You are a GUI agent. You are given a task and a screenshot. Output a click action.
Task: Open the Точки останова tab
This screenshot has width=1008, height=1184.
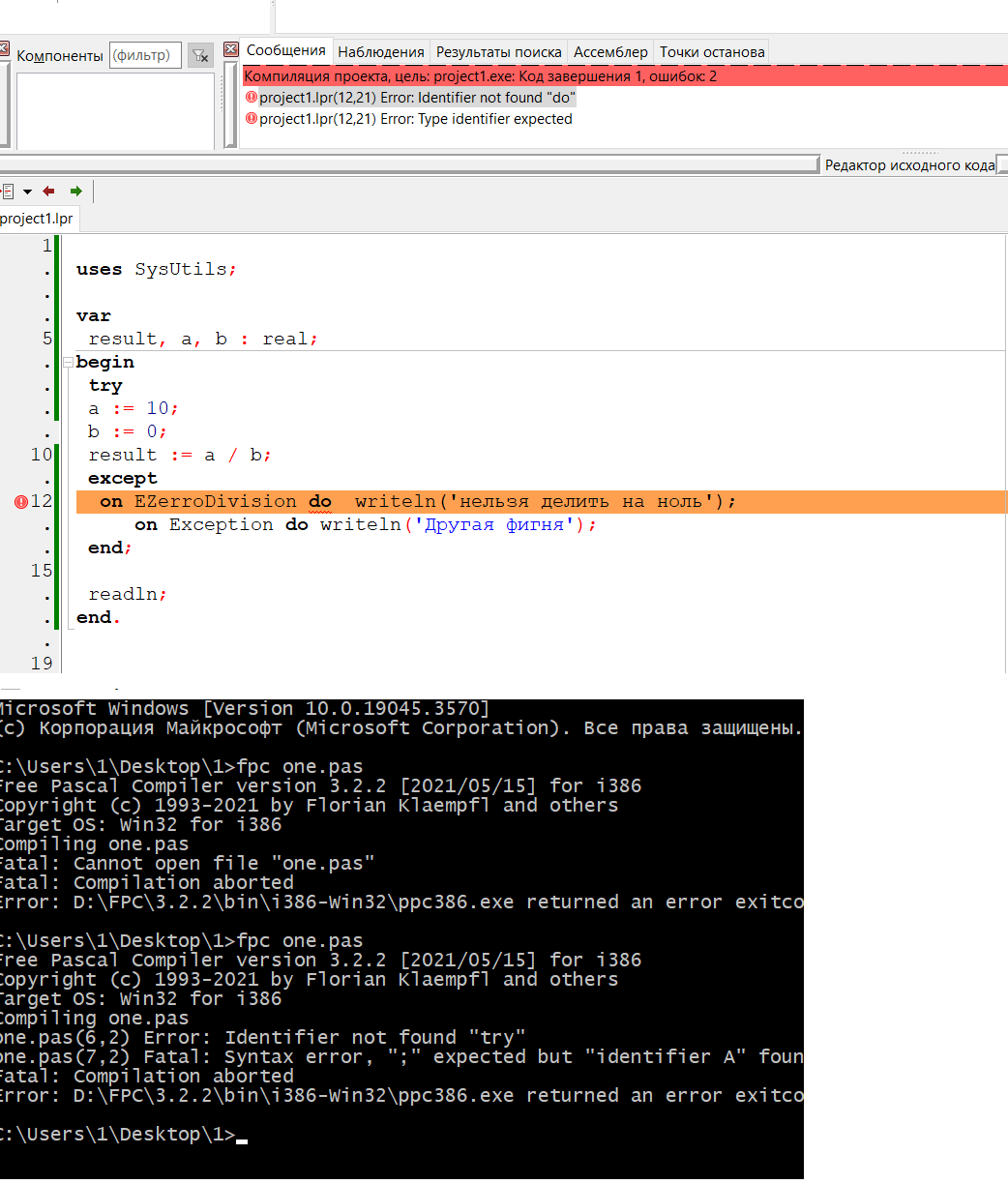click(712, 52)
